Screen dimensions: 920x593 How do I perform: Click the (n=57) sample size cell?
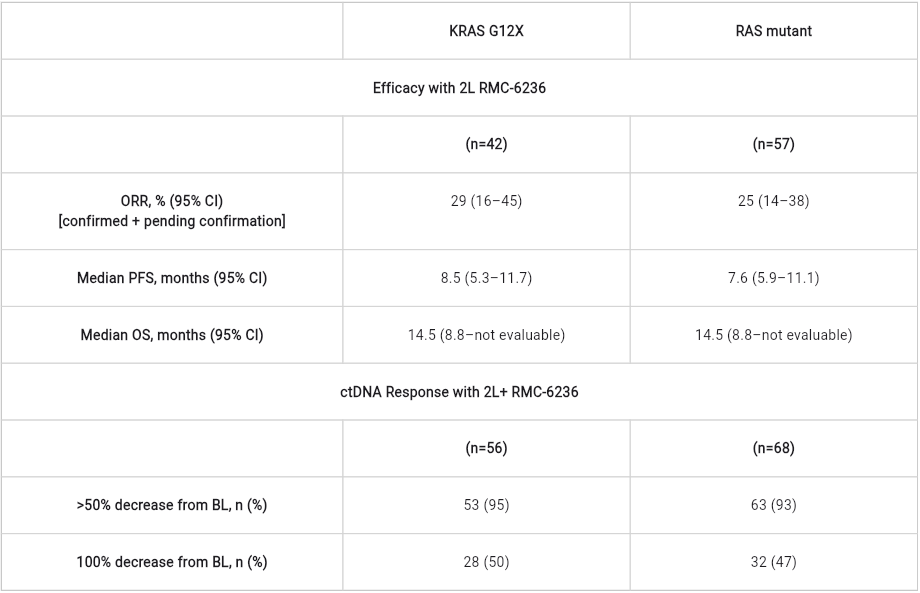773,144
